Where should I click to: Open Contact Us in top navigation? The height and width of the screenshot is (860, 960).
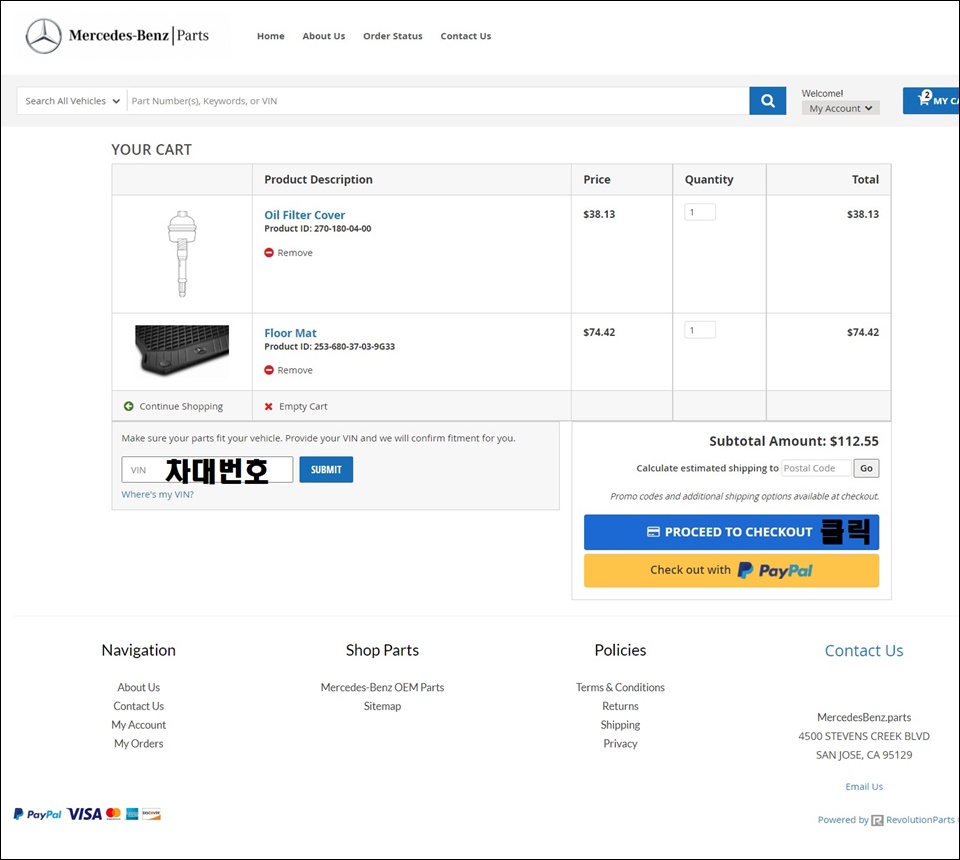pos(466,36)
